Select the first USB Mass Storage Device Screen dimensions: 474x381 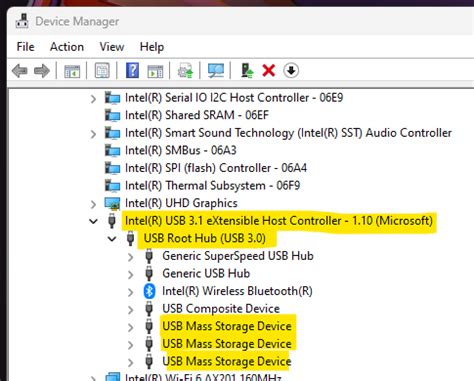click(227, 326)
